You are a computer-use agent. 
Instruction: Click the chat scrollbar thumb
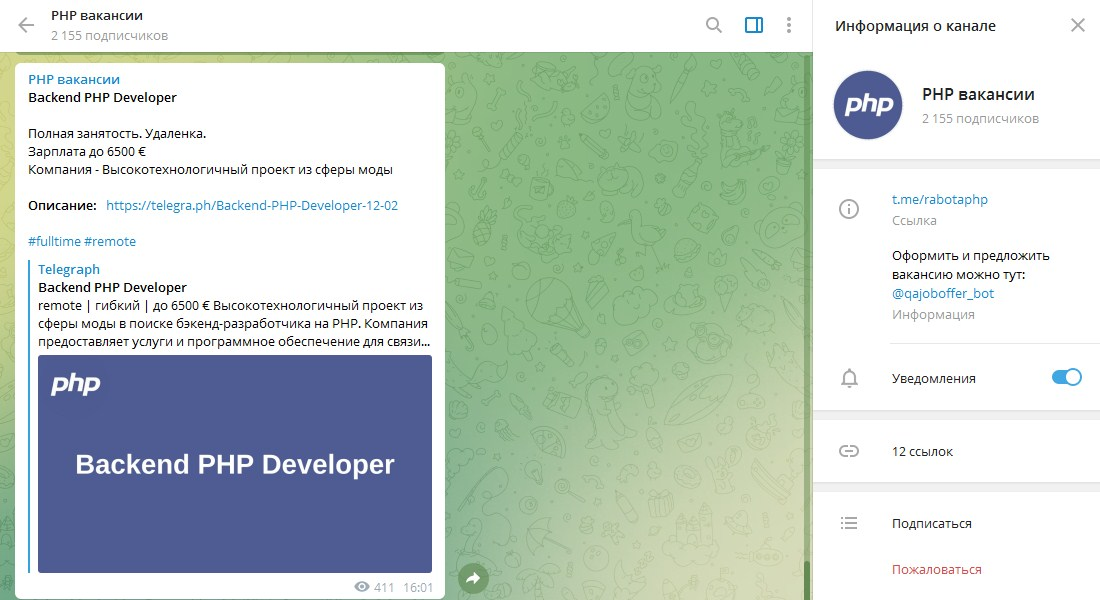[x=807, y=580]
